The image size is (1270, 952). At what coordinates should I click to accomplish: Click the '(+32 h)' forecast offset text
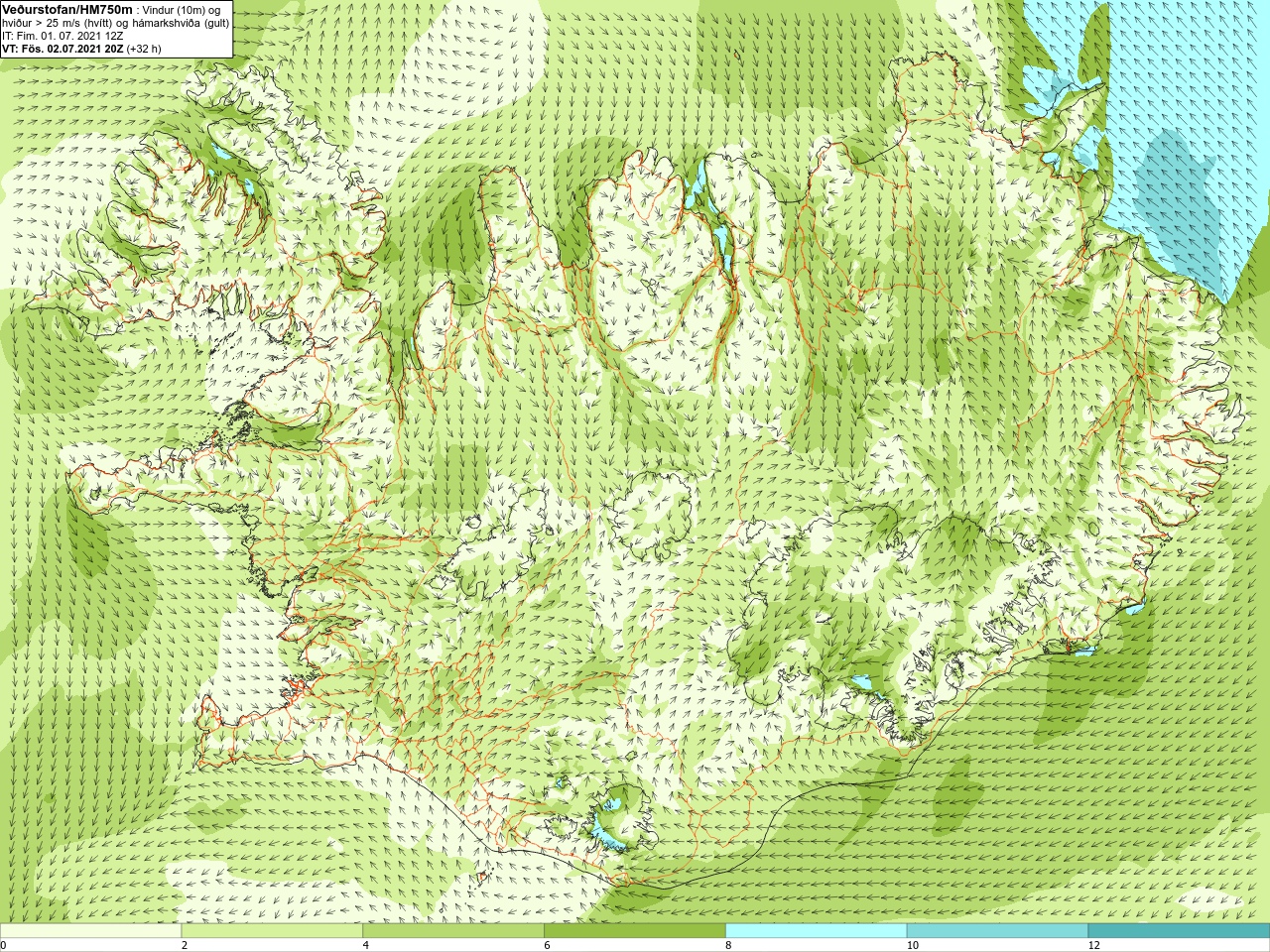click(144, 48)
